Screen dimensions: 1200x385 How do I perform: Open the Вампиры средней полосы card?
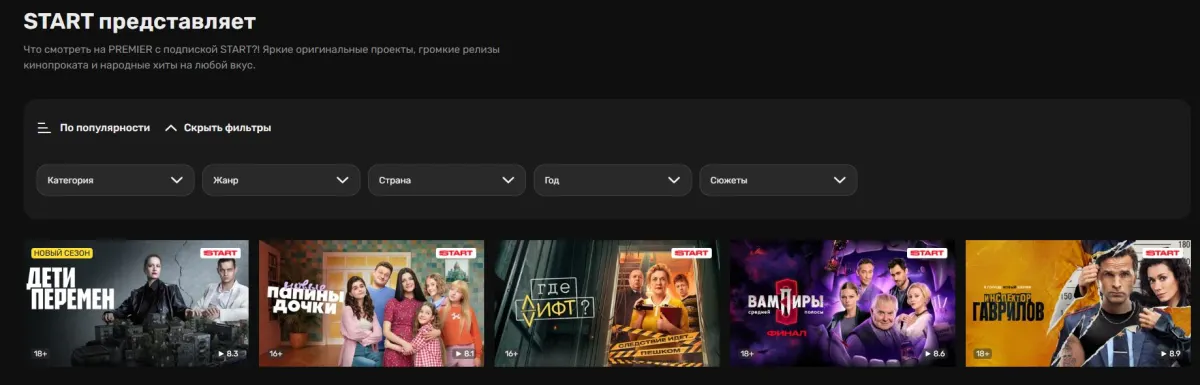pyautogui.click(x=842, y=303)
